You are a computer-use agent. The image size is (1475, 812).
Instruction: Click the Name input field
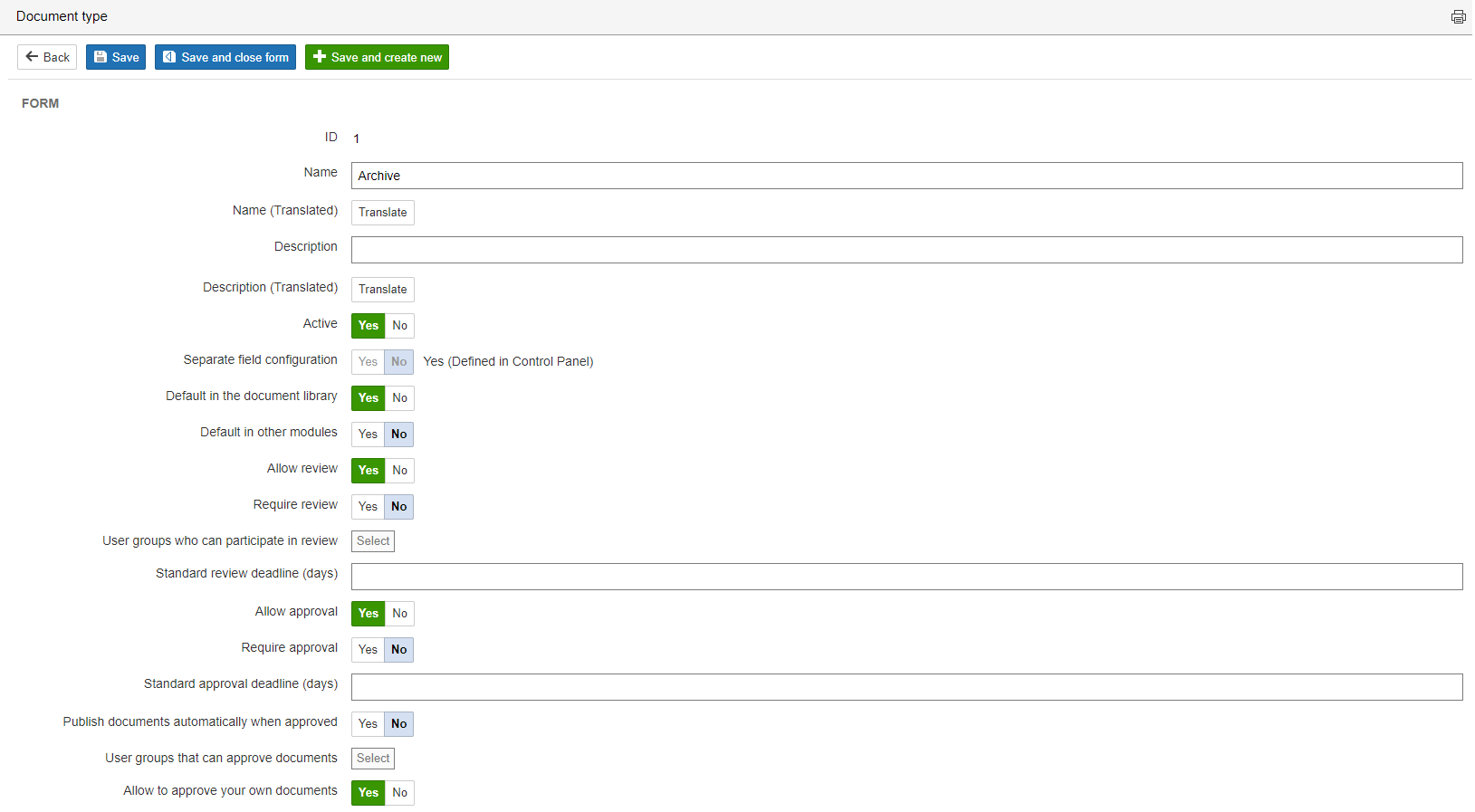[905, 176]
